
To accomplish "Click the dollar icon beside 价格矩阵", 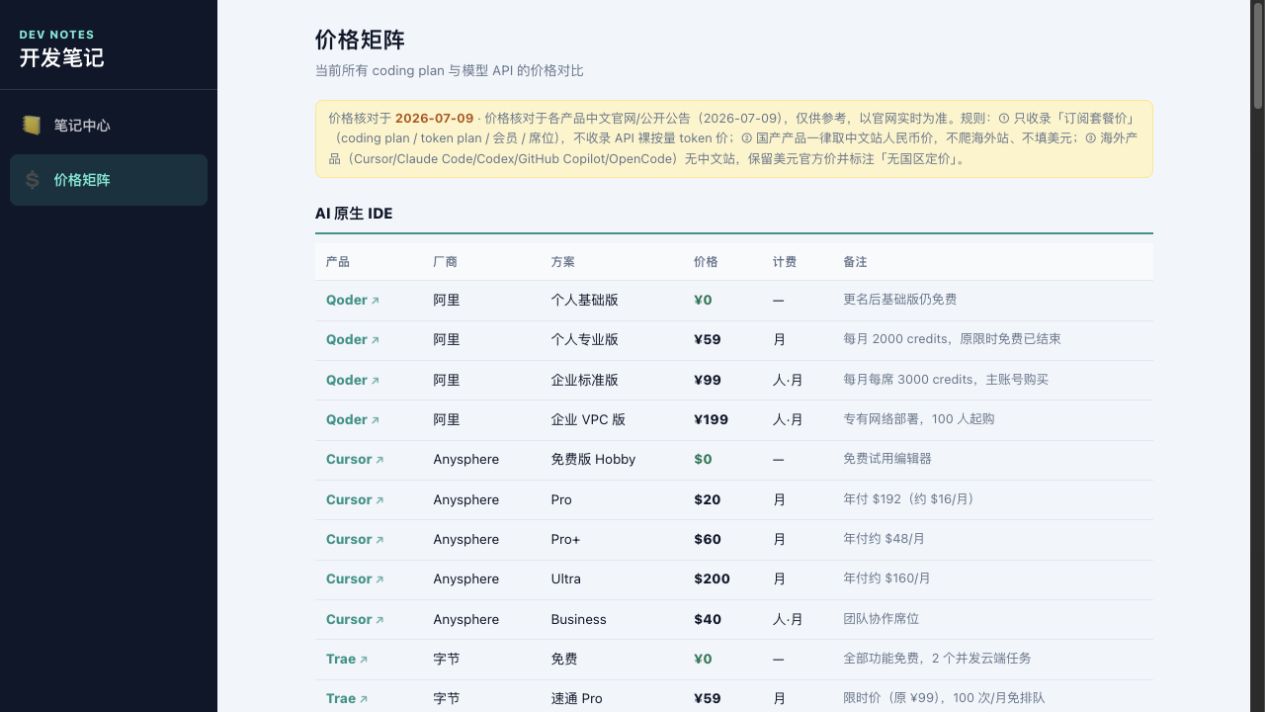I will (x=32, y=180).
